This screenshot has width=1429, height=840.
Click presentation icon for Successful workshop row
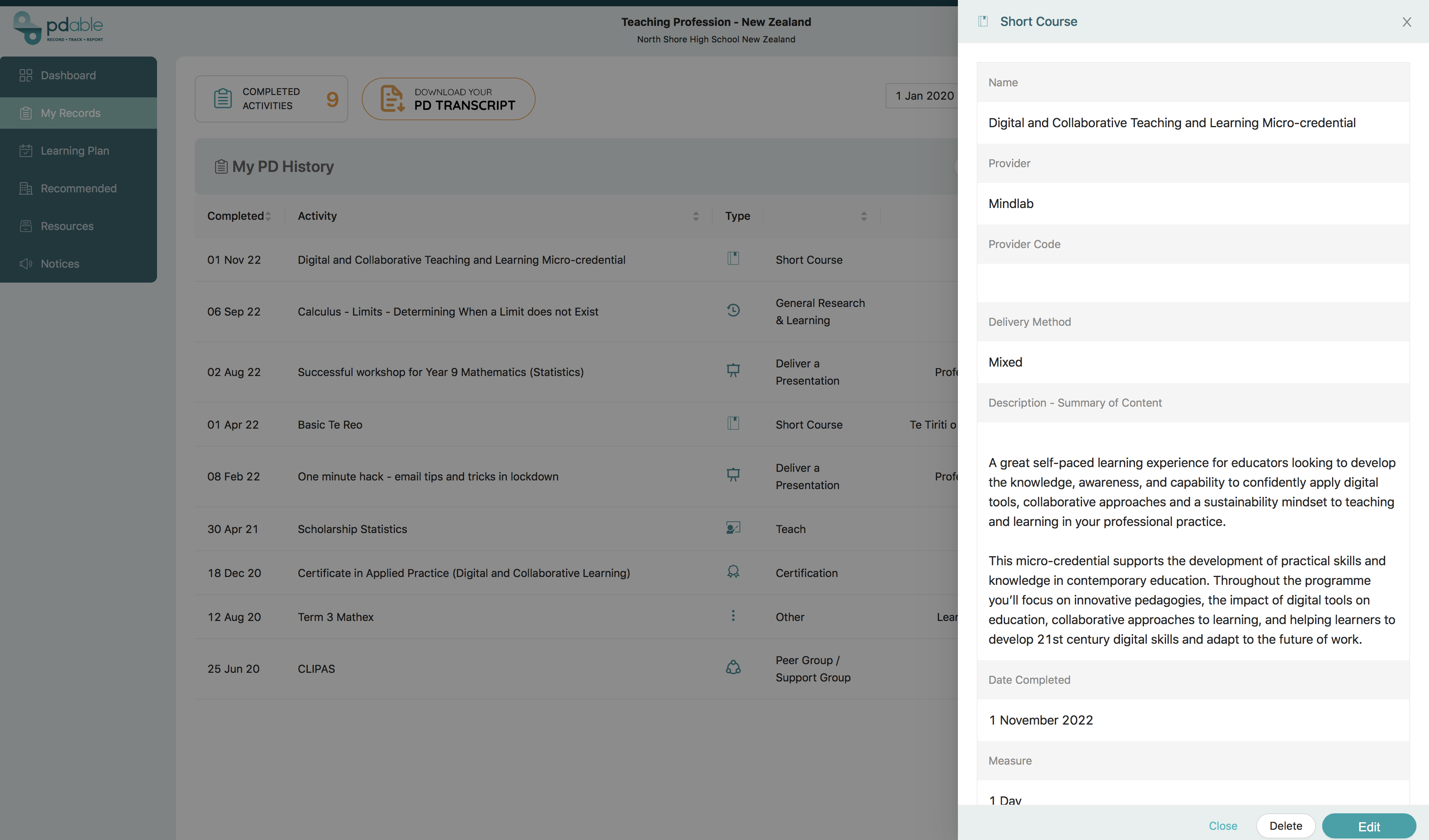pos(733,371)
